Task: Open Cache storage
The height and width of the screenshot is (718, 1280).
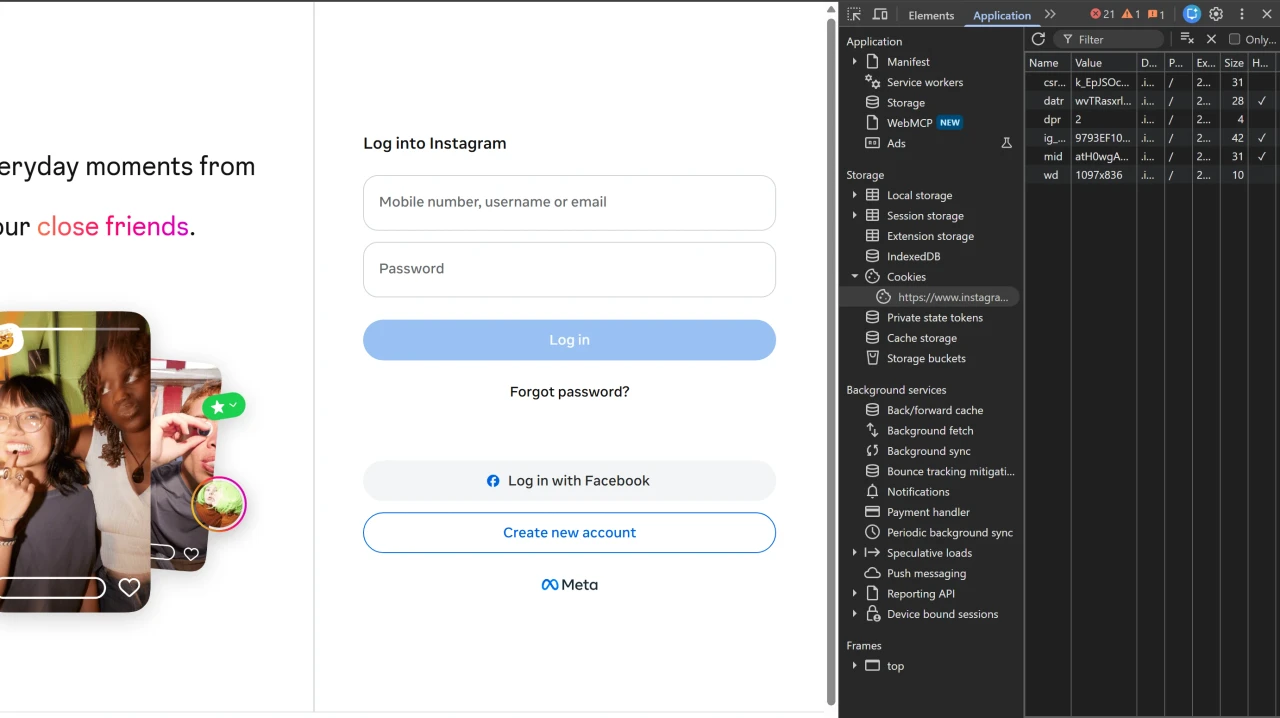Action: (921, 338)
